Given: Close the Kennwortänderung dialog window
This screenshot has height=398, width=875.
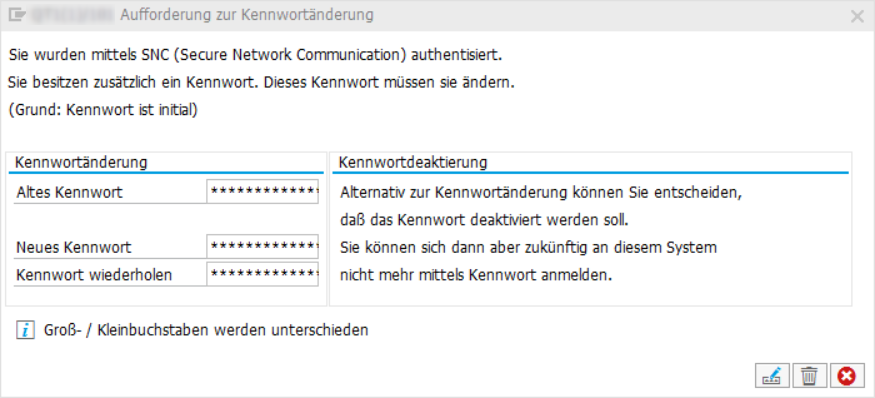Looking at the screenshot, I should pyautogui.click(x=857, y=16).
